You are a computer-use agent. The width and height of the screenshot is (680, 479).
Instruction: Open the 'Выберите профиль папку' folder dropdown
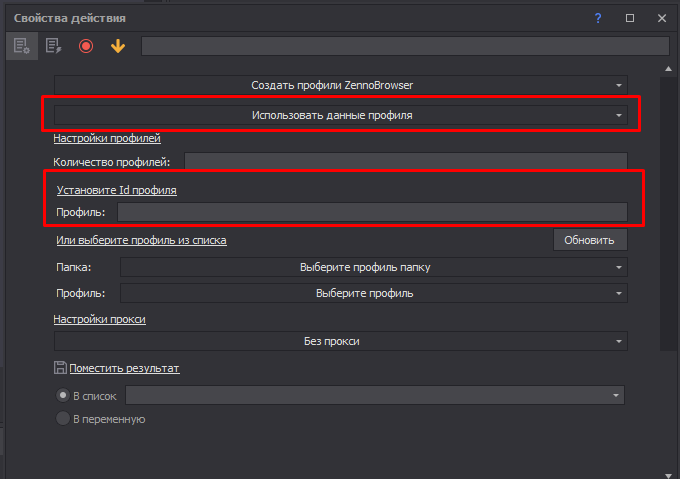pyautogui.click(x=373, y=267)
